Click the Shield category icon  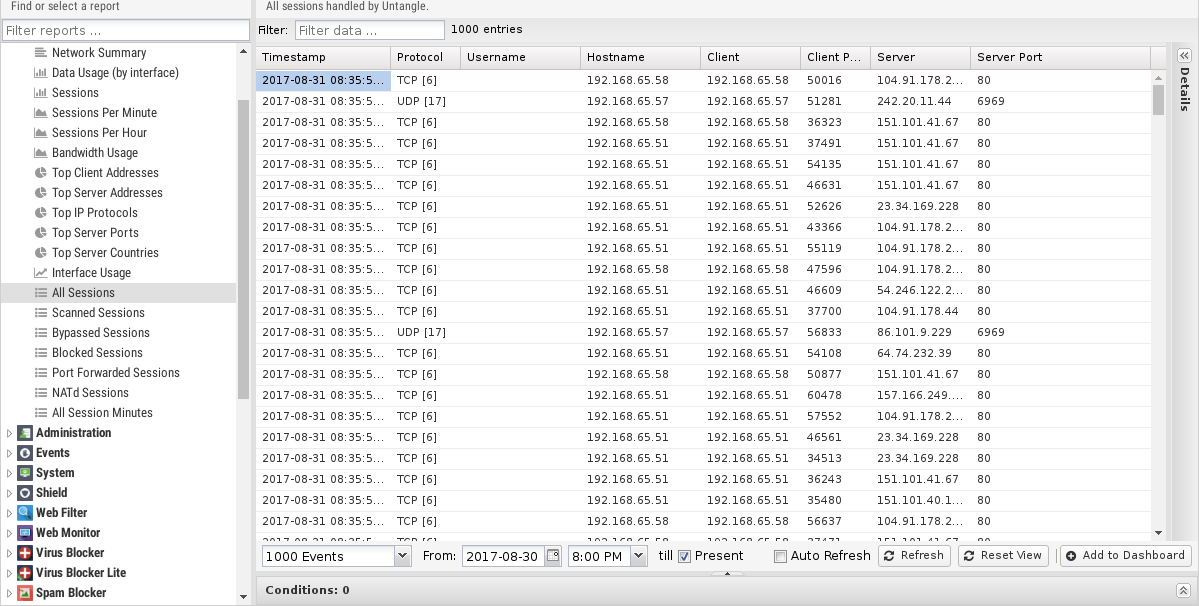click(25, 493)
